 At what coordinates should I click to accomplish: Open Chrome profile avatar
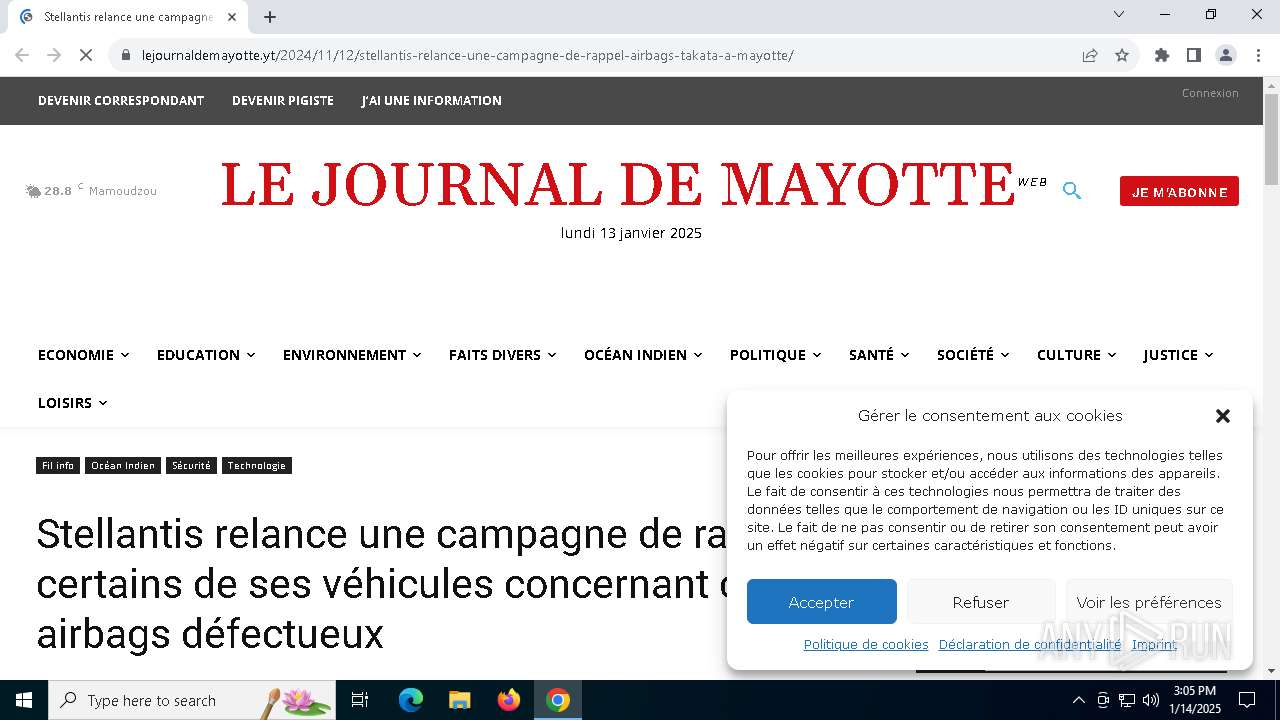coord(1226,55)
